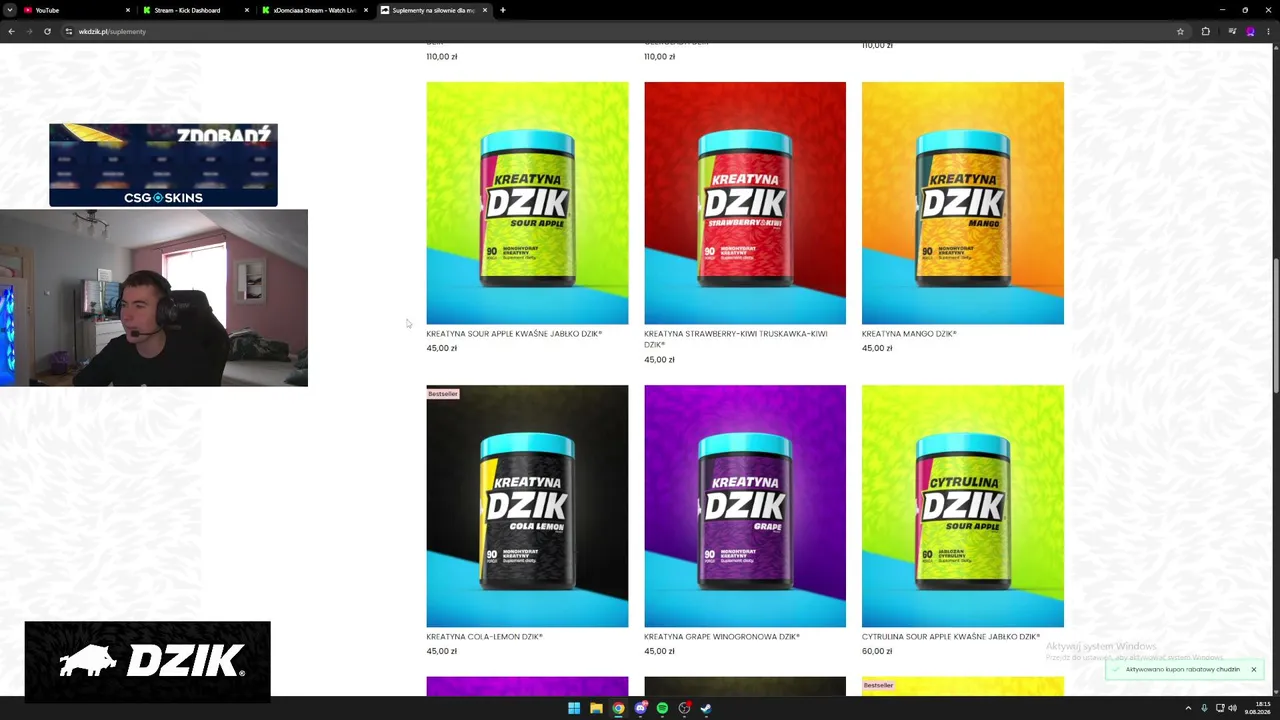The width and height of the screenshot is (1280, 720).
Task: Open Steam from the taskbar
Action: pyautogui.click(x=706, y=708)
